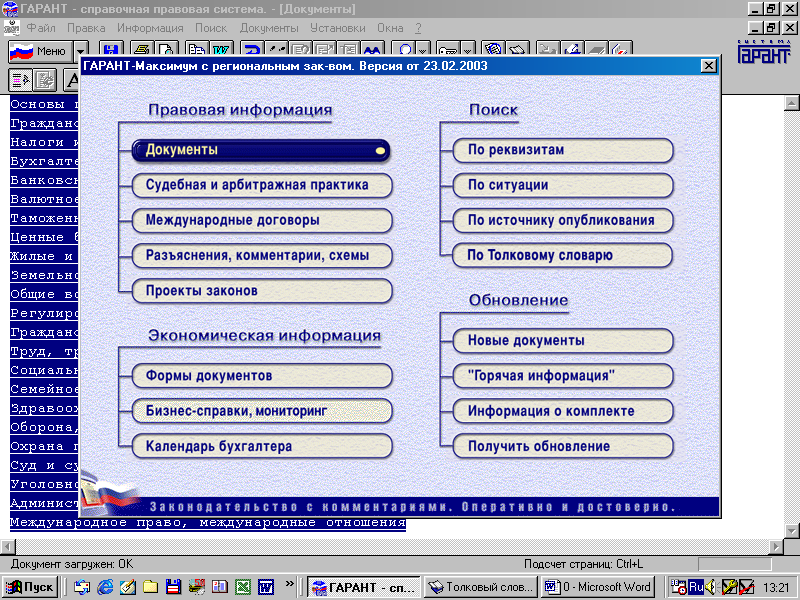800x600 pixels.
Task: Open Новые документы
Action: 563,341
